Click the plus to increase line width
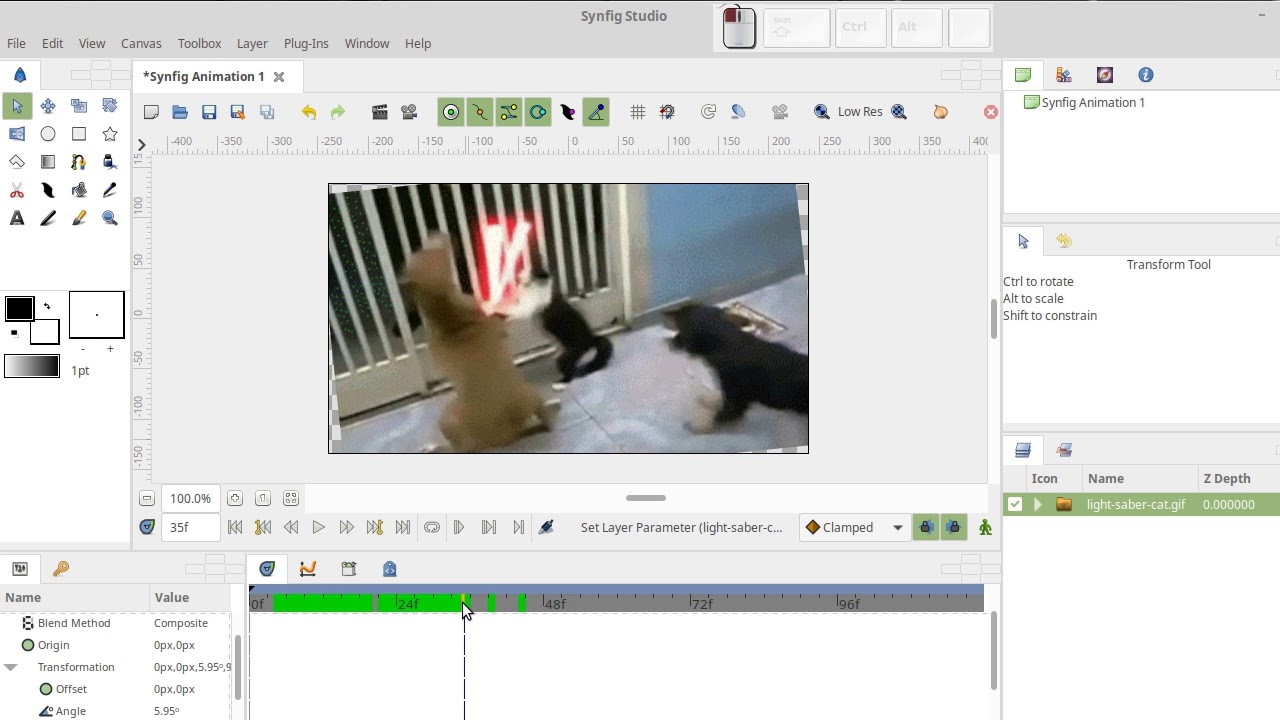 110,348
